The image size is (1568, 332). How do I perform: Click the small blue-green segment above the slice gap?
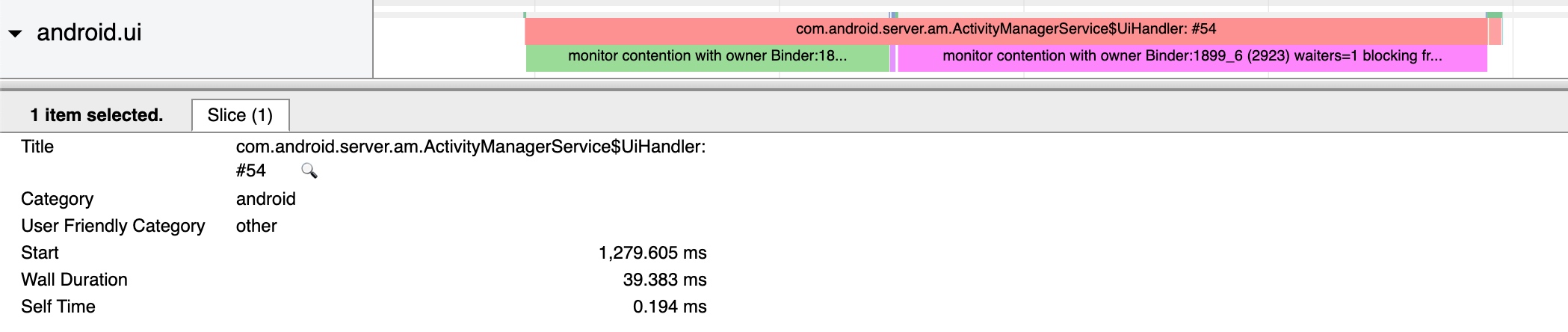coord(894,15)
